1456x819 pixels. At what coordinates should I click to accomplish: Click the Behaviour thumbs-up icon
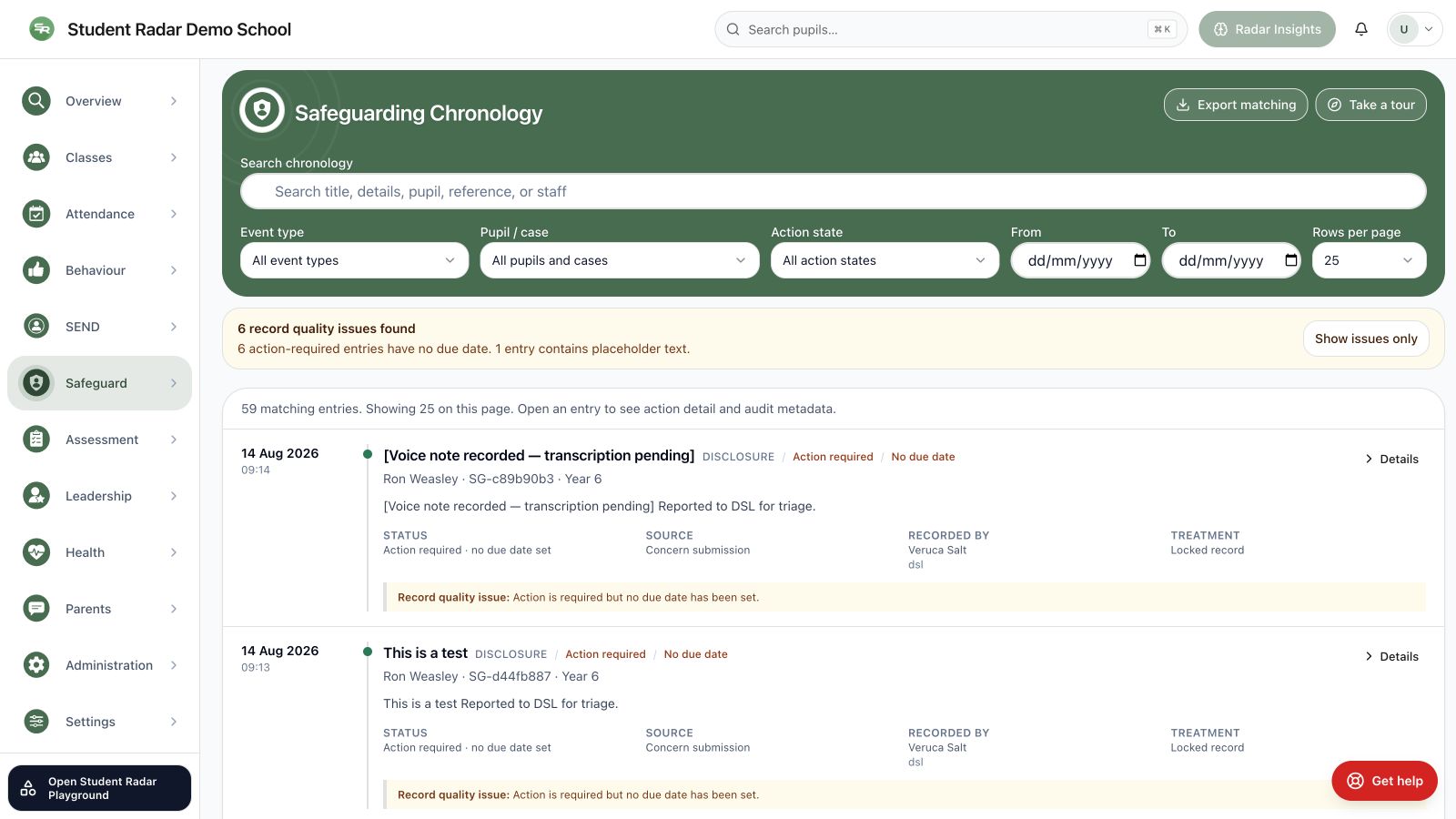pos(36,270)
